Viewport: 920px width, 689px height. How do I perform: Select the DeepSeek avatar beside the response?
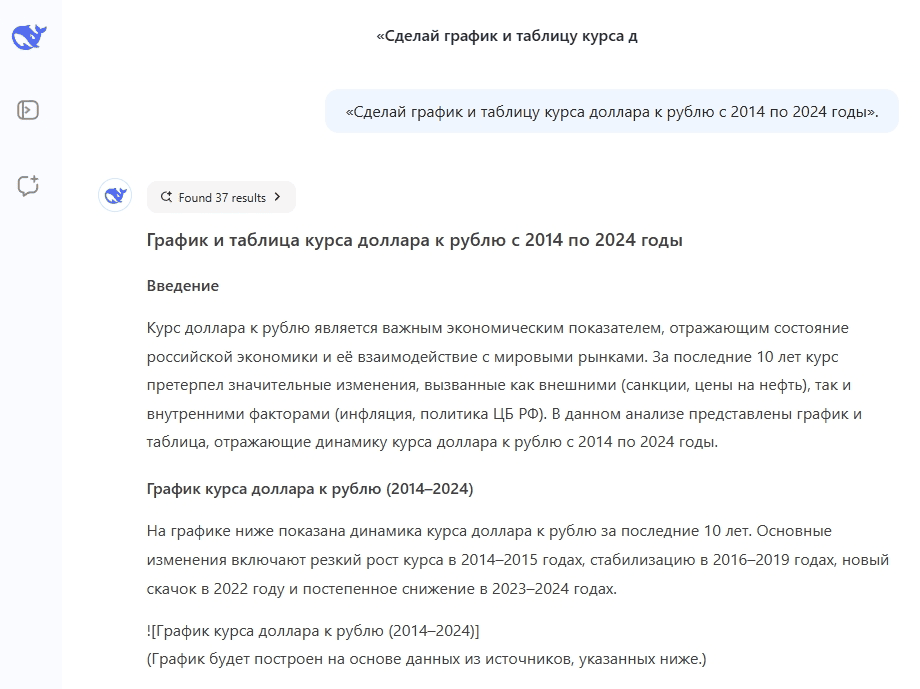click(x=115, y=195)
